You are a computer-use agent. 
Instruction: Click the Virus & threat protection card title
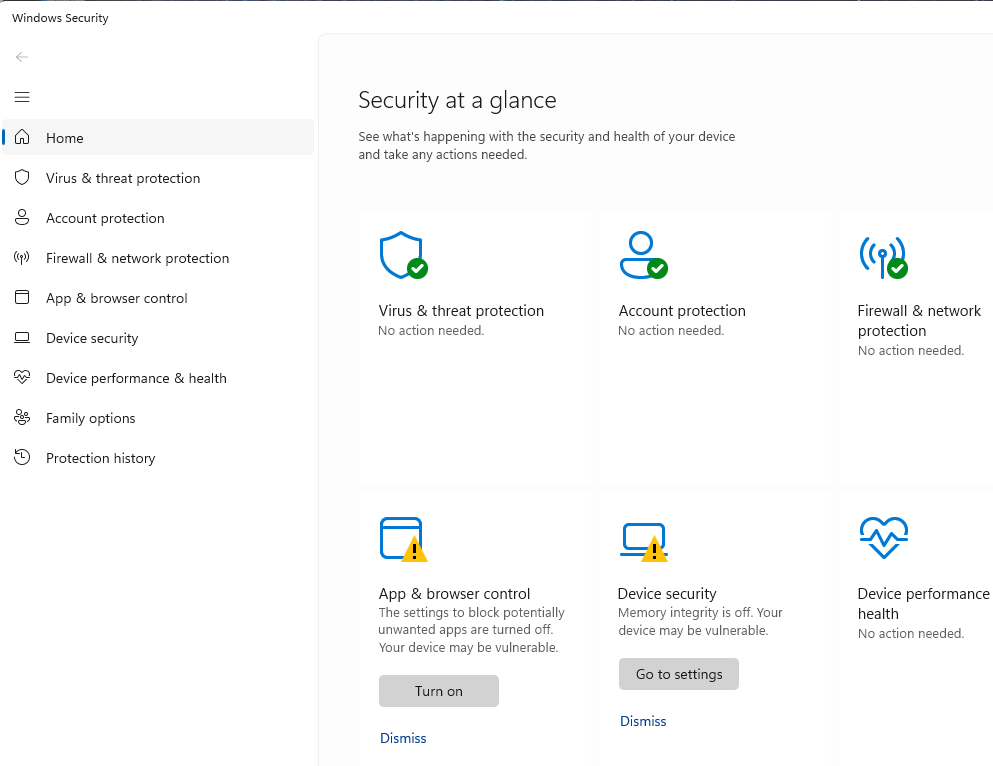[x=461, y=311]
